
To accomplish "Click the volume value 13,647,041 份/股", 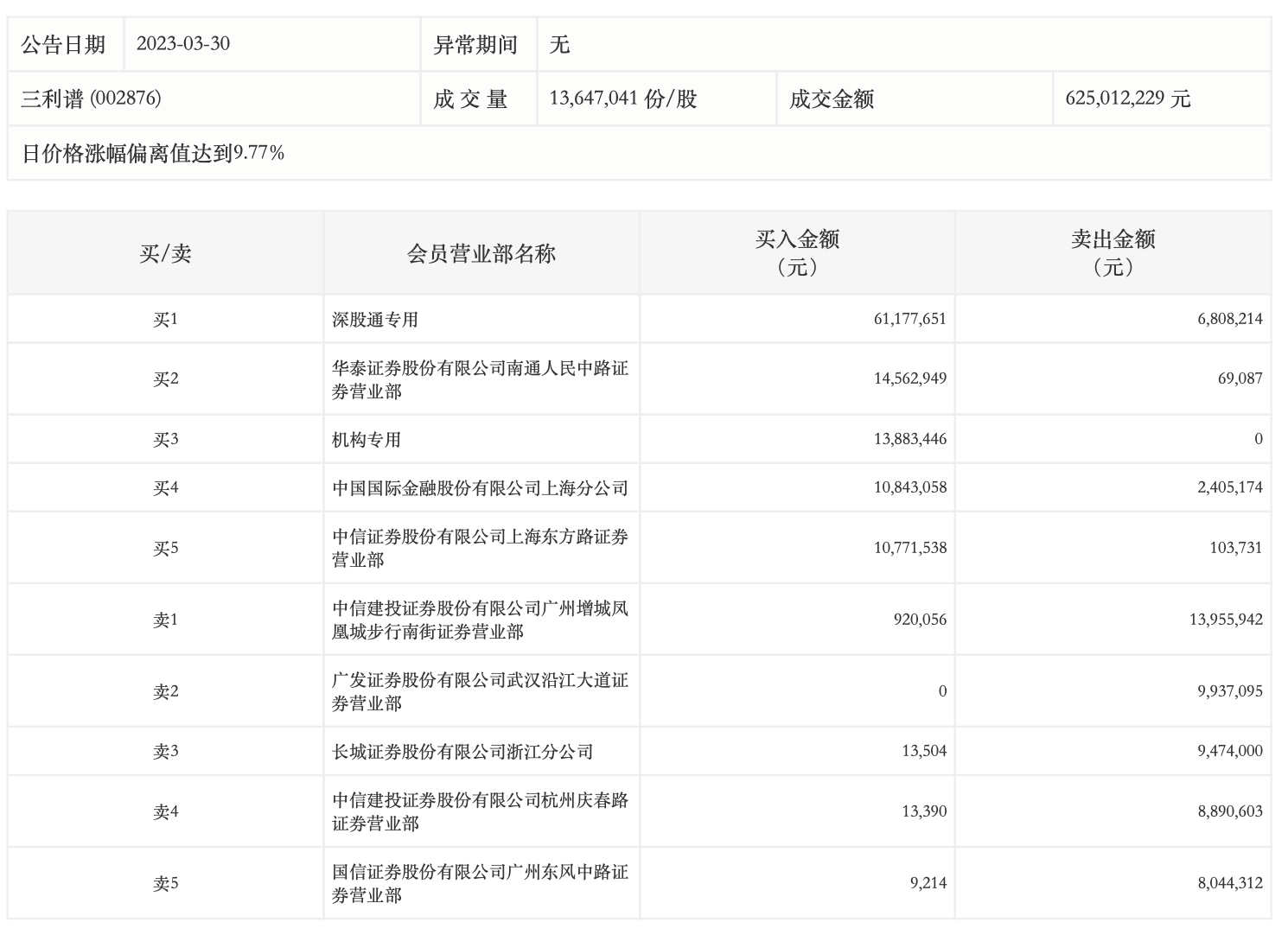I will pos(622,99).
